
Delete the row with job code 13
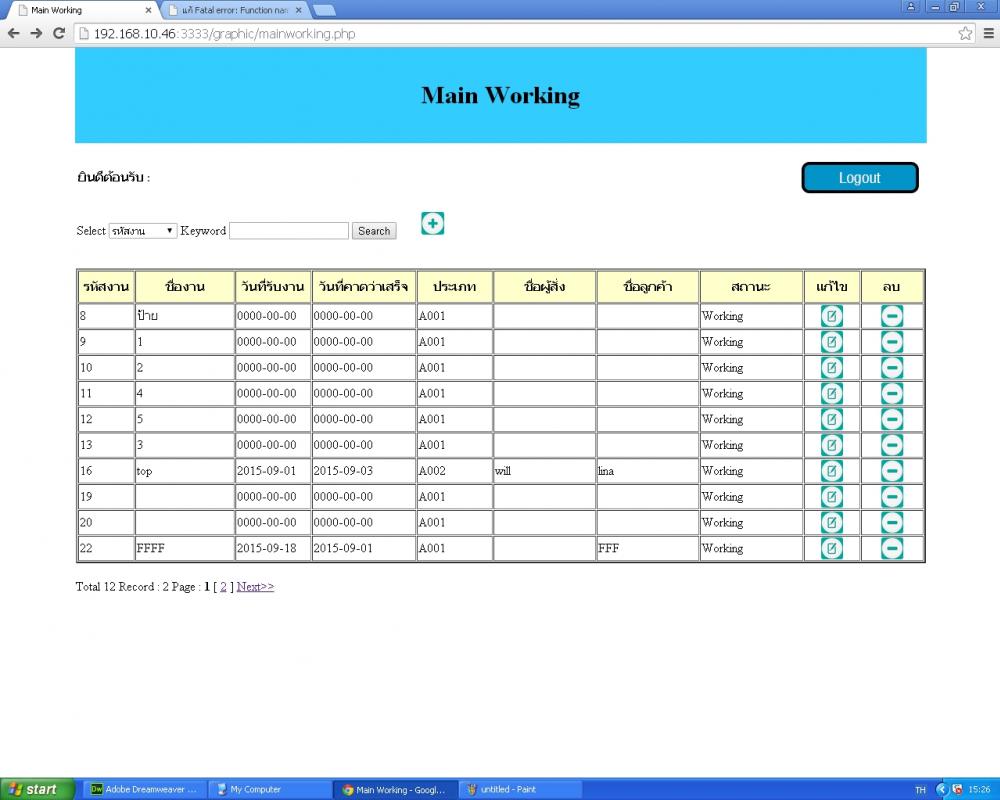892,445
